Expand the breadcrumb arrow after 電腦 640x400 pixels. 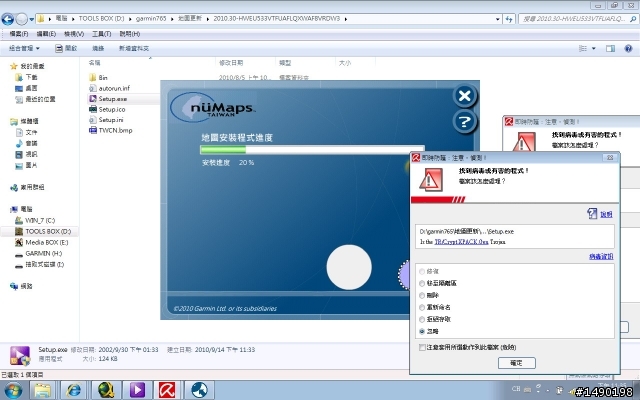pos(73,19)
